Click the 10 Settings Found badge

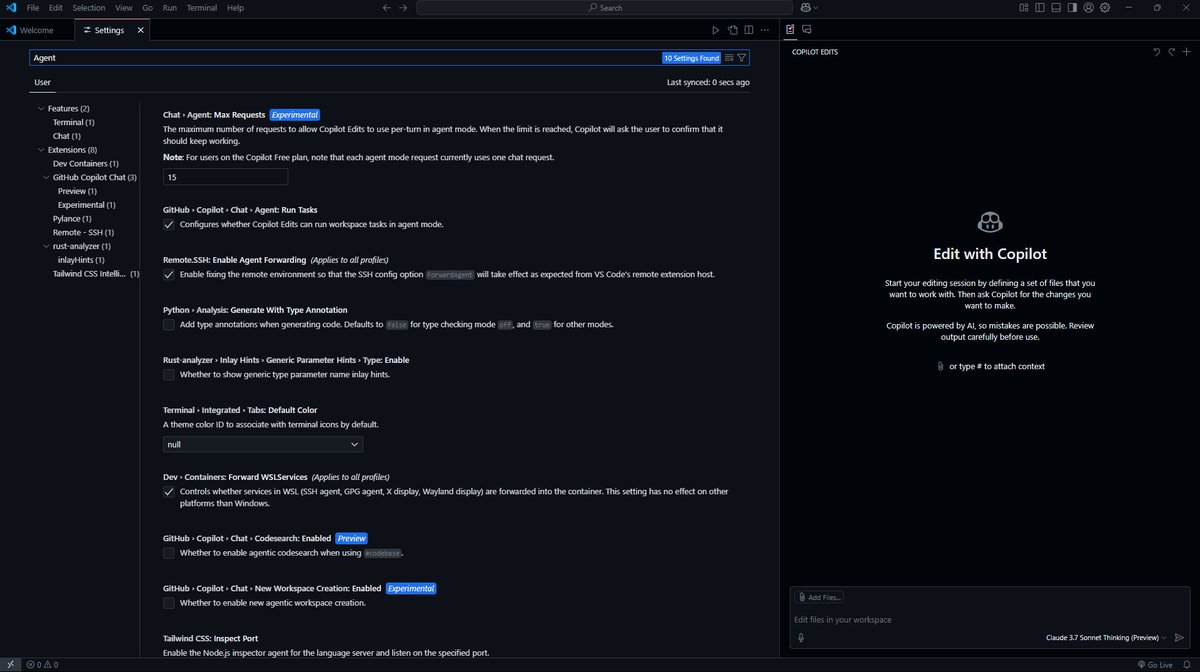pos(691,58)
